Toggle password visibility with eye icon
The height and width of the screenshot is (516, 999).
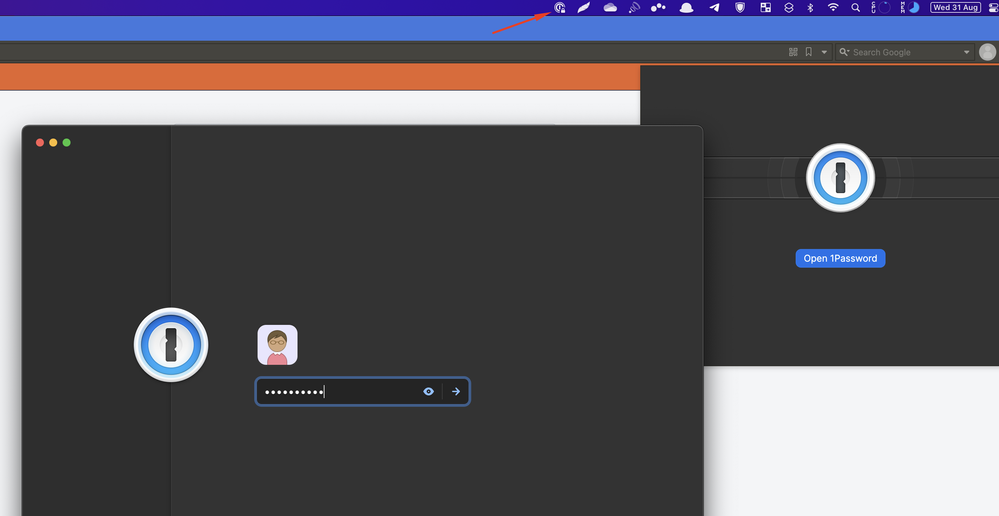tap(428, 392)
